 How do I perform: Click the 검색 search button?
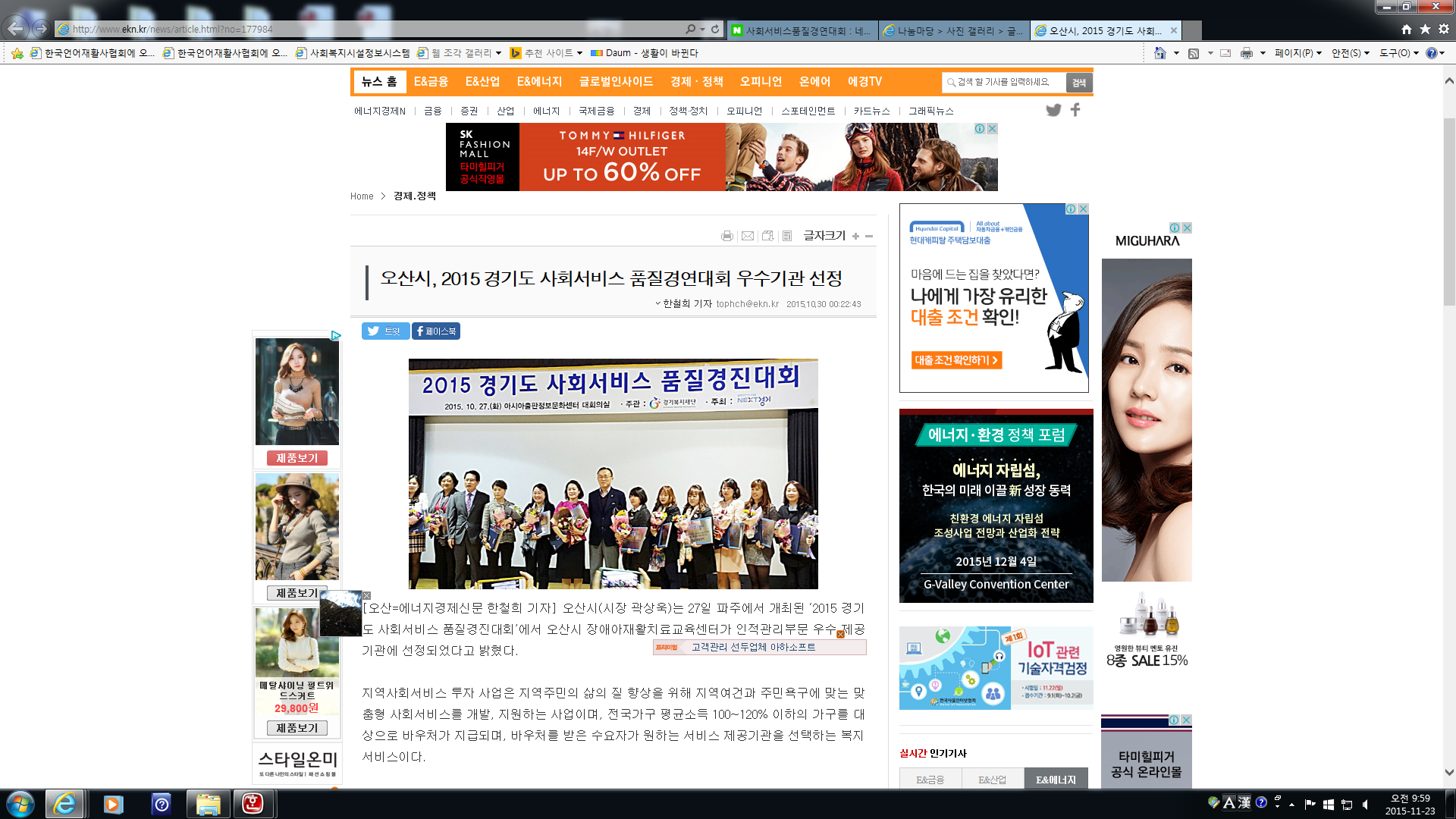click(x=1078, y=82)
